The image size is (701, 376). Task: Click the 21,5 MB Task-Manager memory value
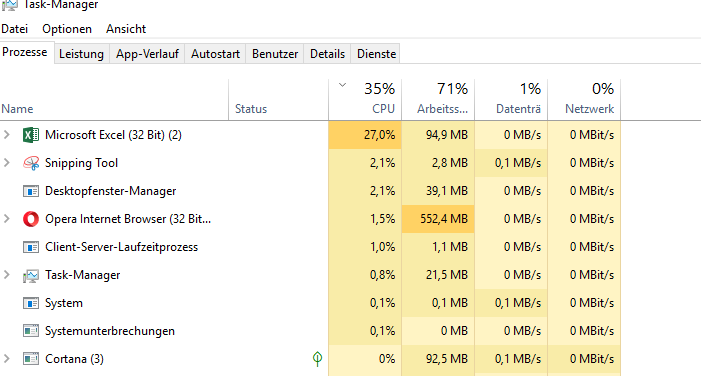447,275
